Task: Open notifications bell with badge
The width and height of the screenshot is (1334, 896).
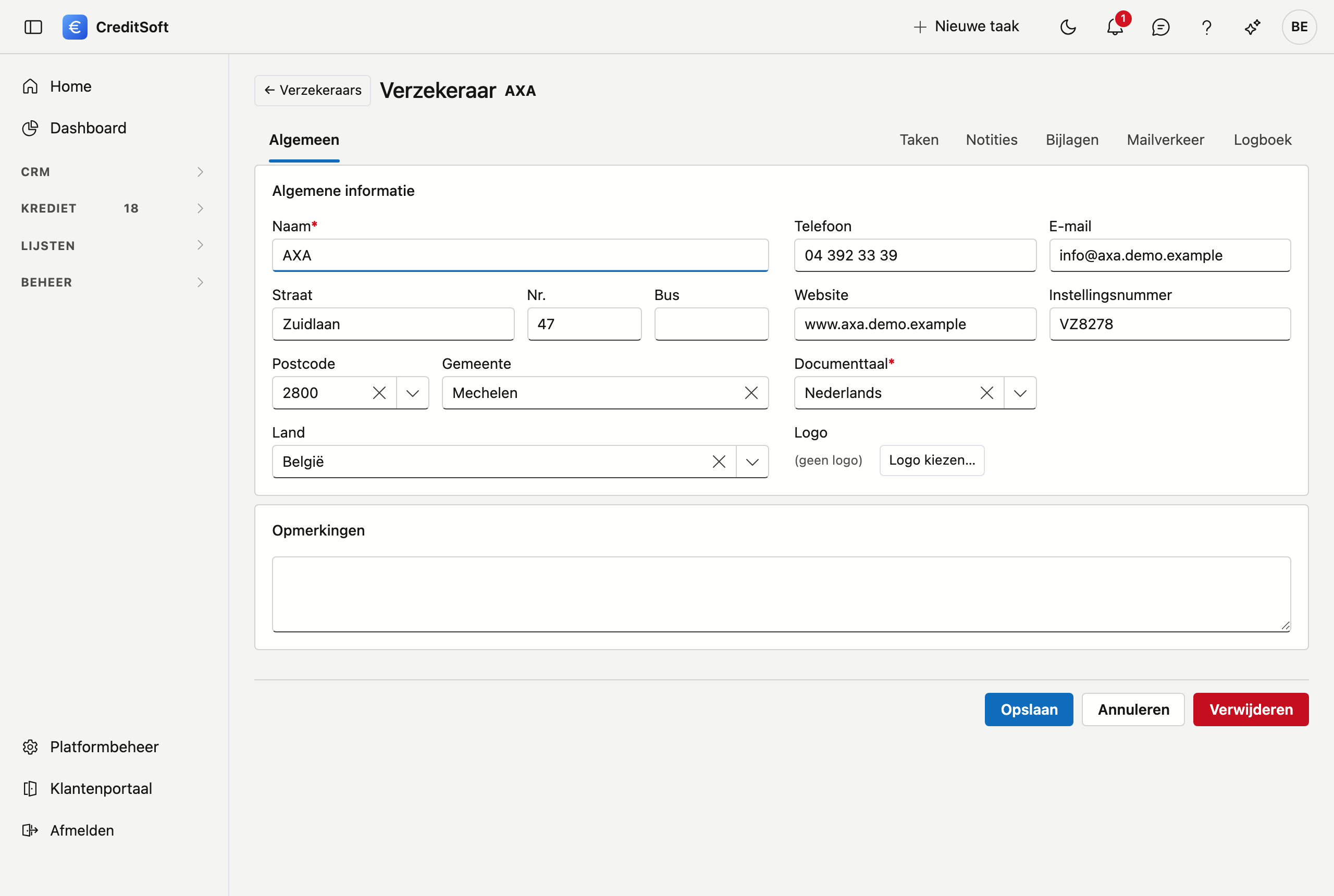Action: pyautogui.click(x=1115, y=27)
